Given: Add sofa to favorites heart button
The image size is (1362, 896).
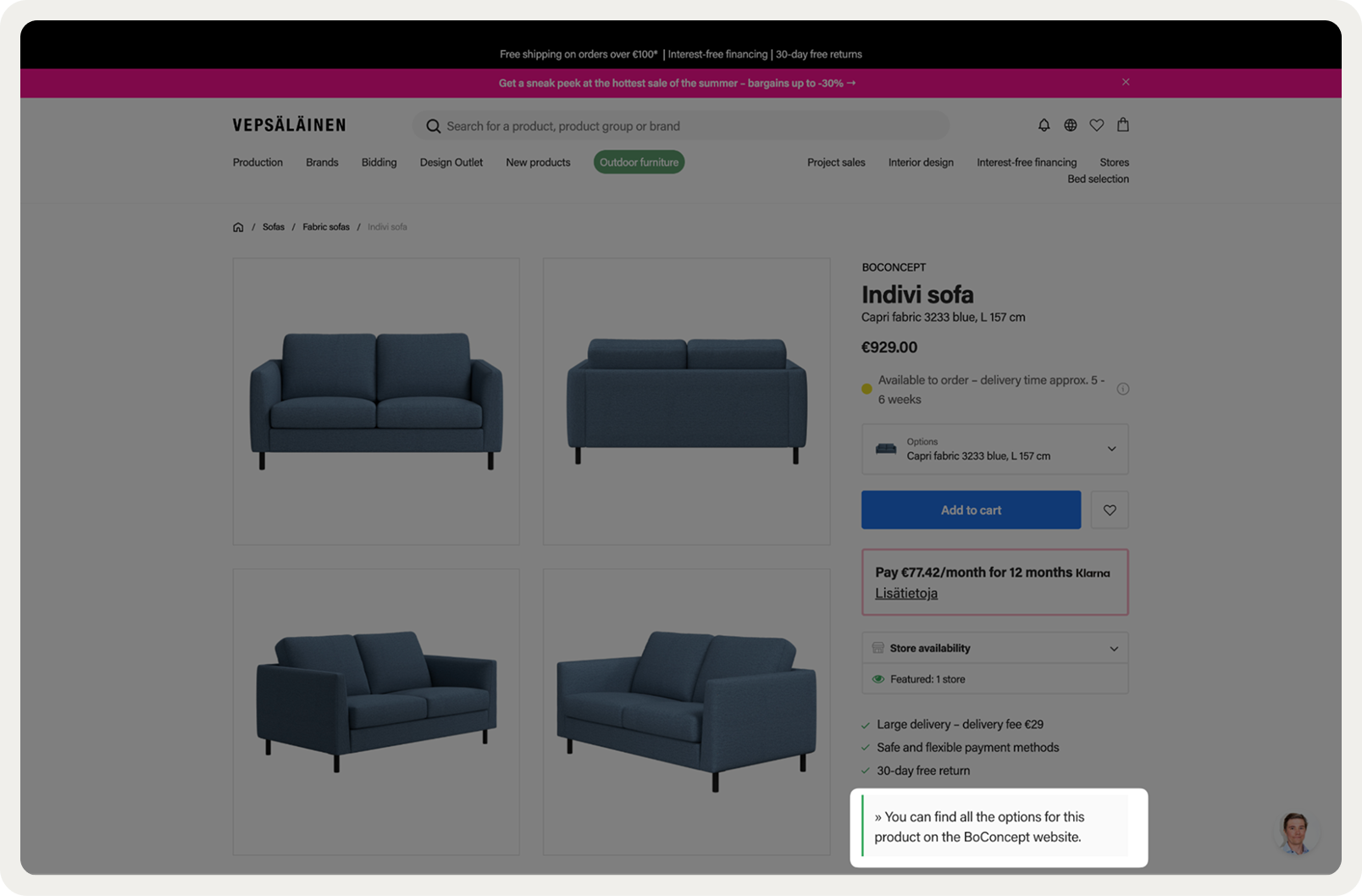Looking at the screenshot, I should (1110, 510).
